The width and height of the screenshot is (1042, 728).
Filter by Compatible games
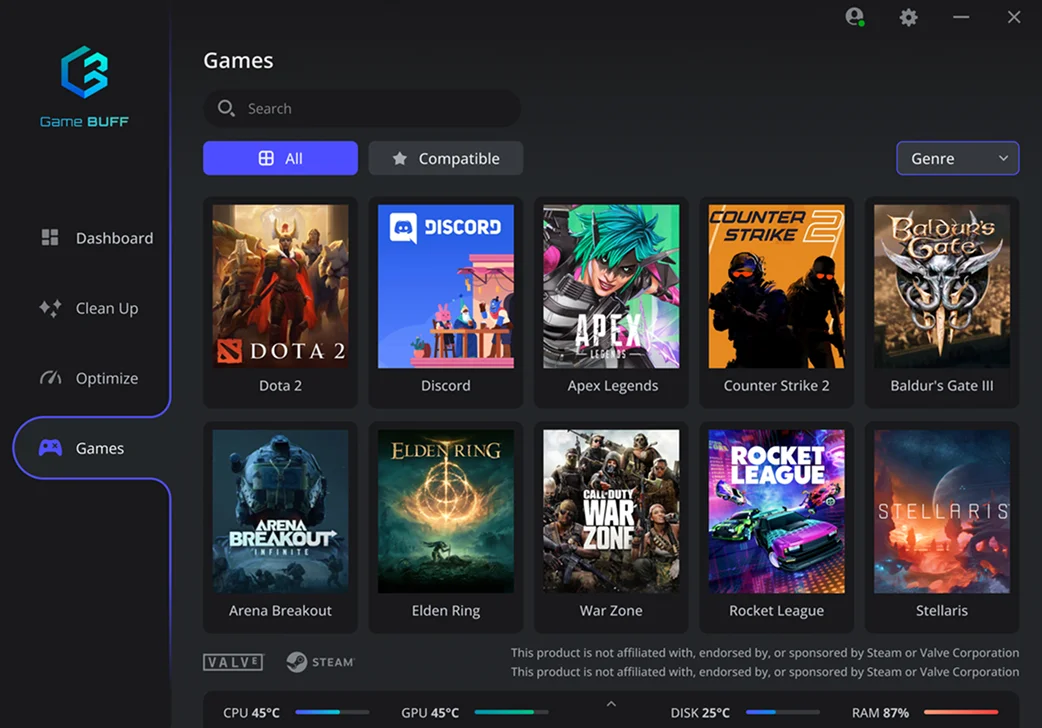446,158
